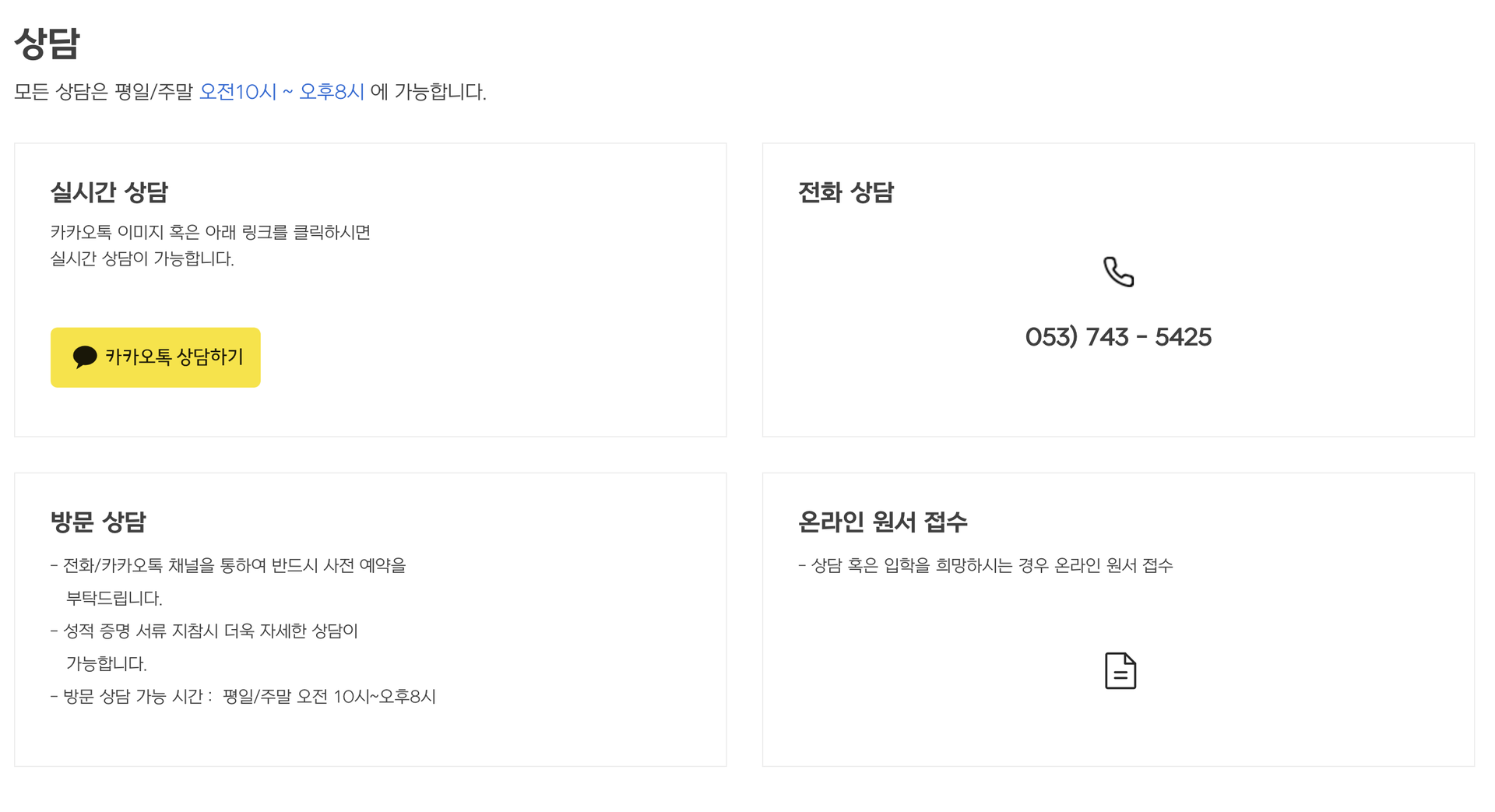
Task: Click the document icon for online application
Action: (x=1120, y=670)
